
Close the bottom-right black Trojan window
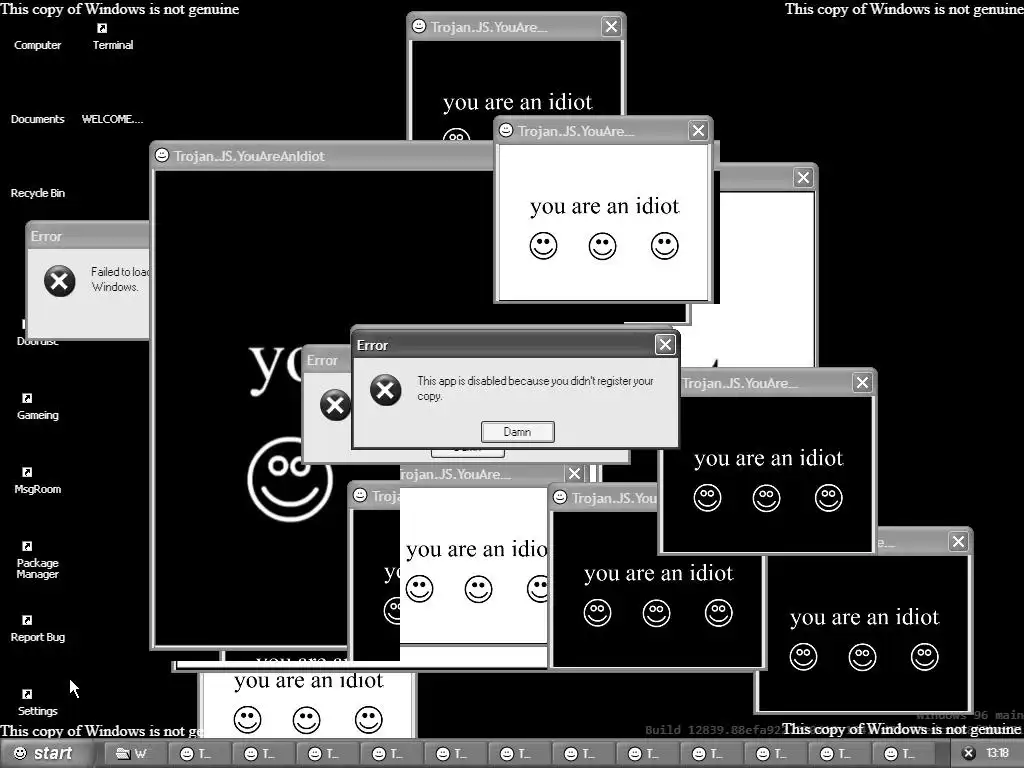click(x=958, y=541)
